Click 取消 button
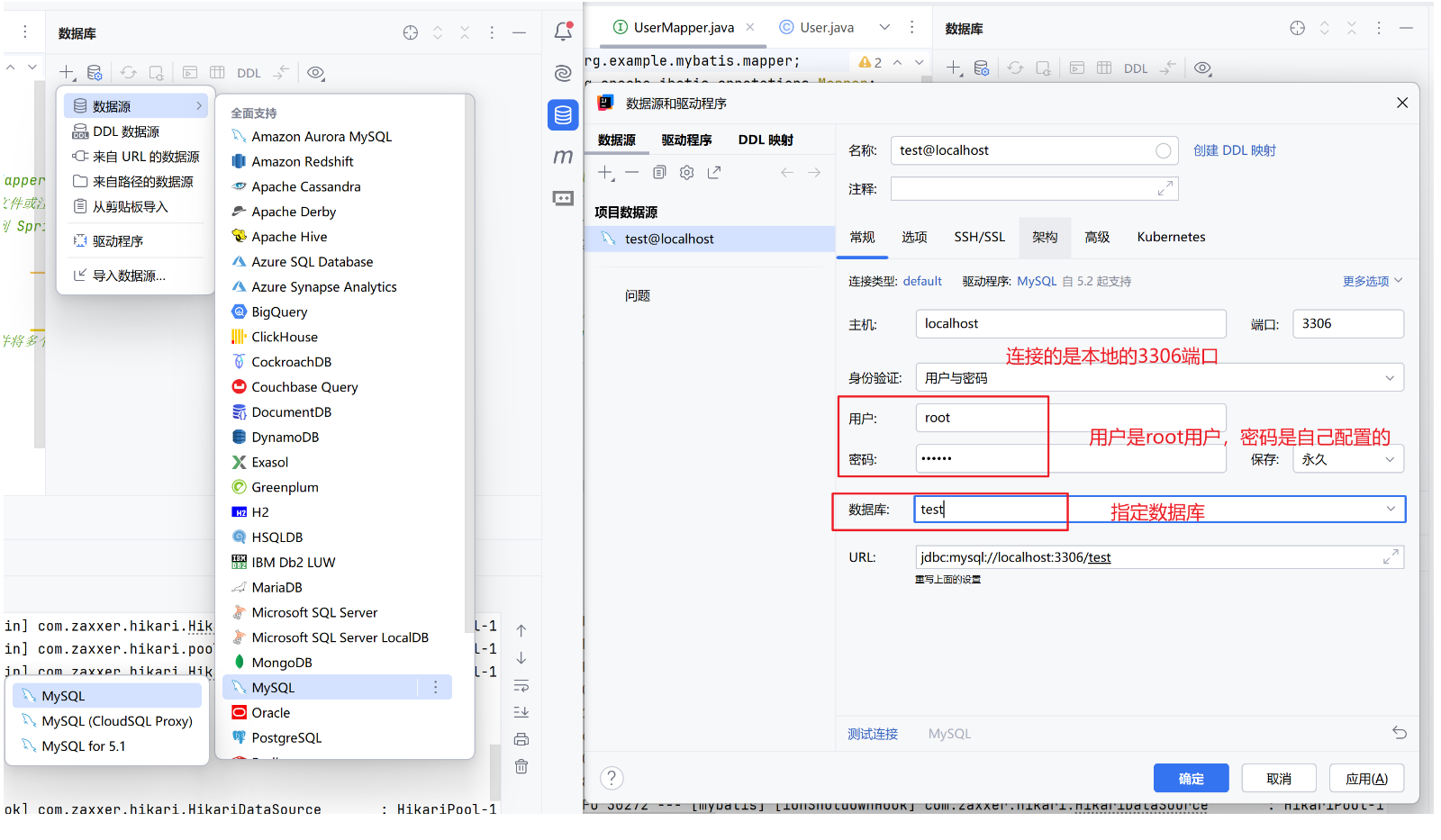This screenshot has width=1441, height=840. [1279, 778]
